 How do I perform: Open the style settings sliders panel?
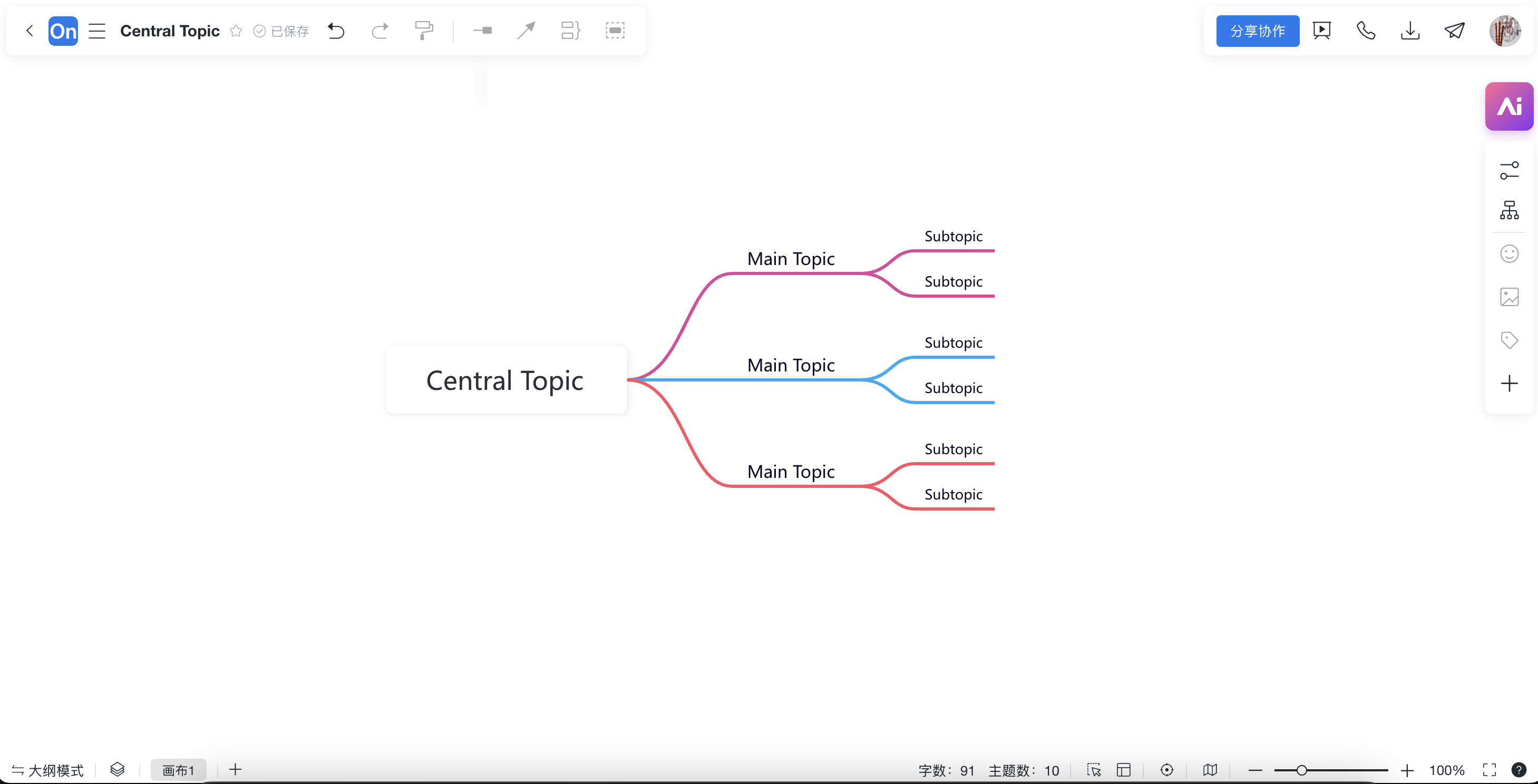pyautogui.click(x=1510, y=170)
